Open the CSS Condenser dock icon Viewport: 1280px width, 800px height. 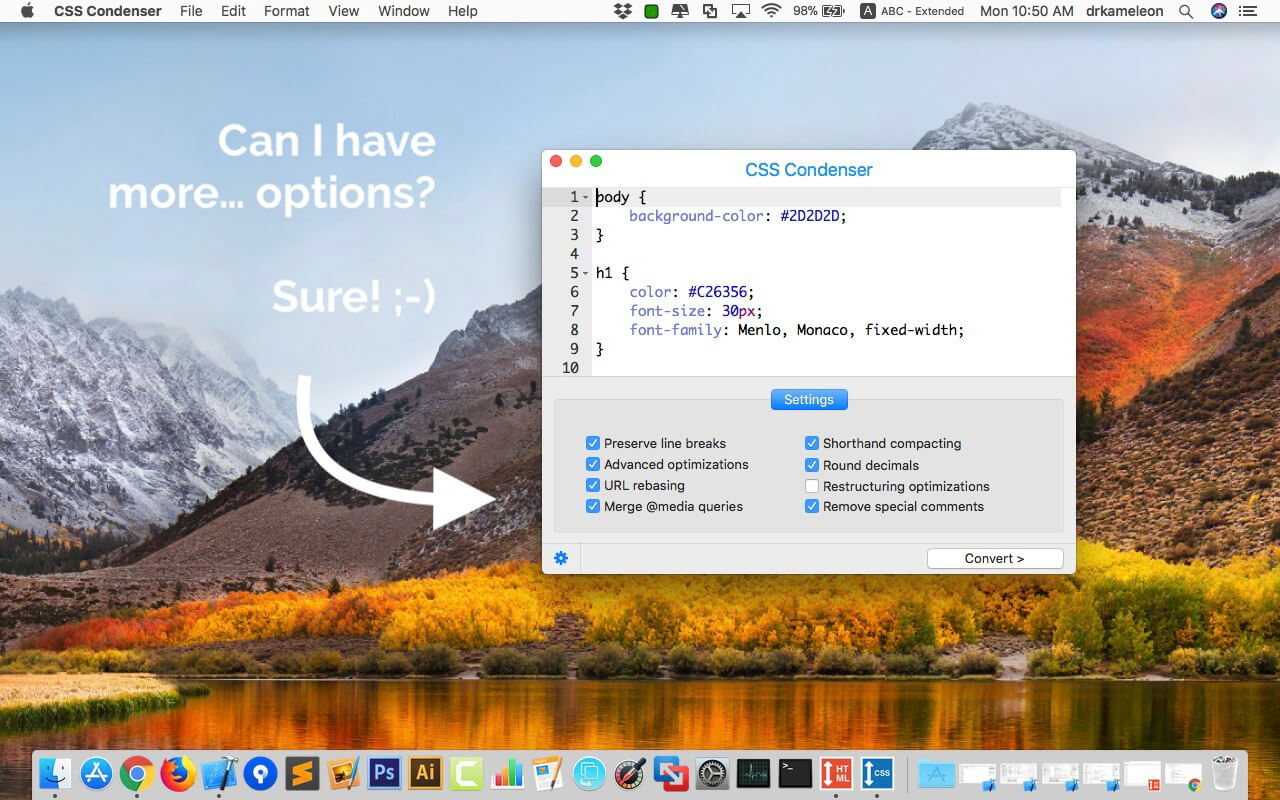877,773
